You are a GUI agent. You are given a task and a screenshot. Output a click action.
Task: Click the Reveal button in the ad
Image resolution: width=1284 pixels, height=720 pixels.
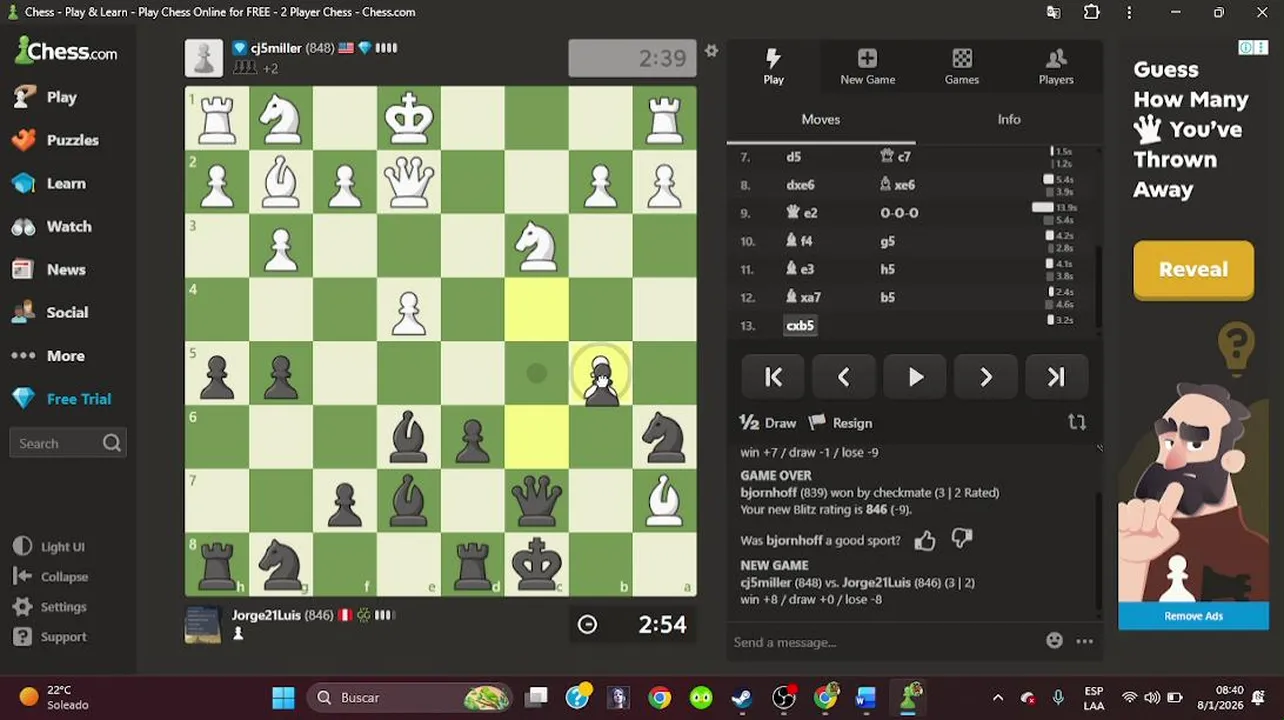[1193, 269]
